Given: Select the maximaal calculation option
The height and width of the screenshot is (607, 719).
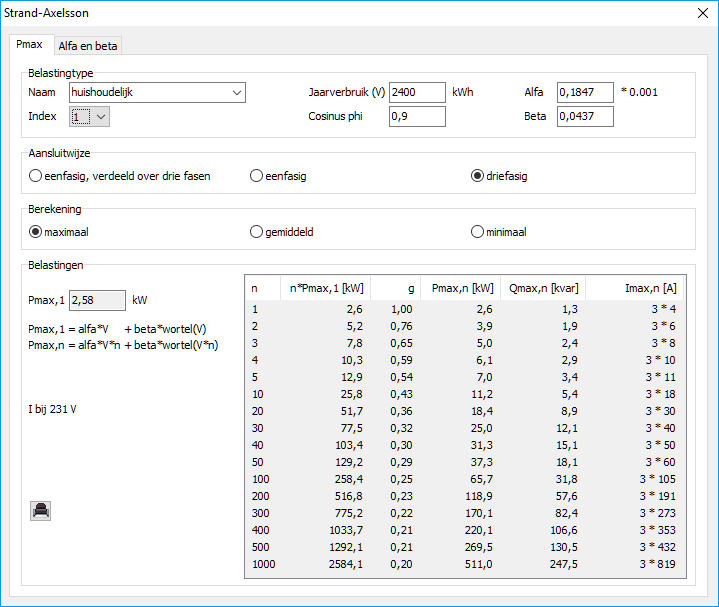Looking at the screenshot, I should (x=37, y=232).
